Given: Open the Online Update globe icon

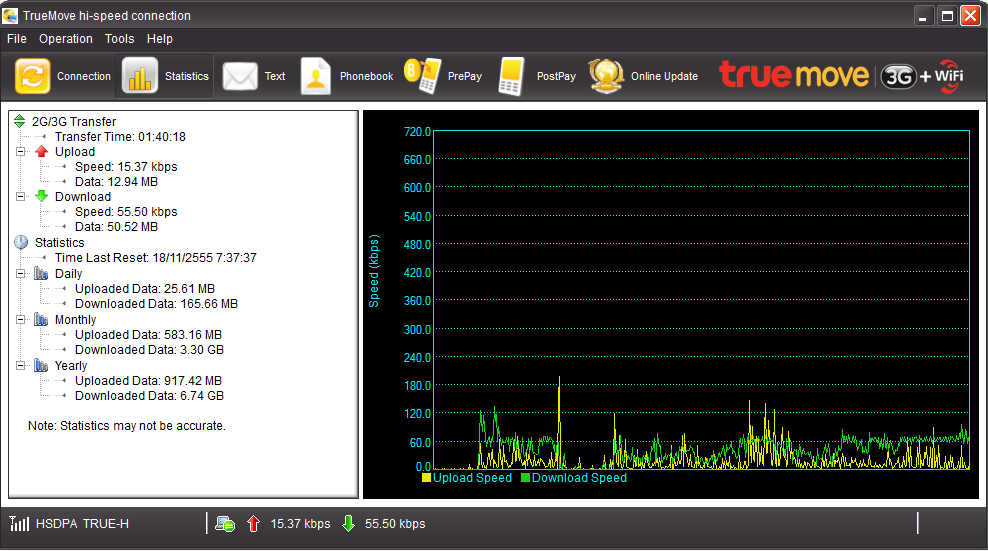Looking at the screenshot, I should [606, 76].
